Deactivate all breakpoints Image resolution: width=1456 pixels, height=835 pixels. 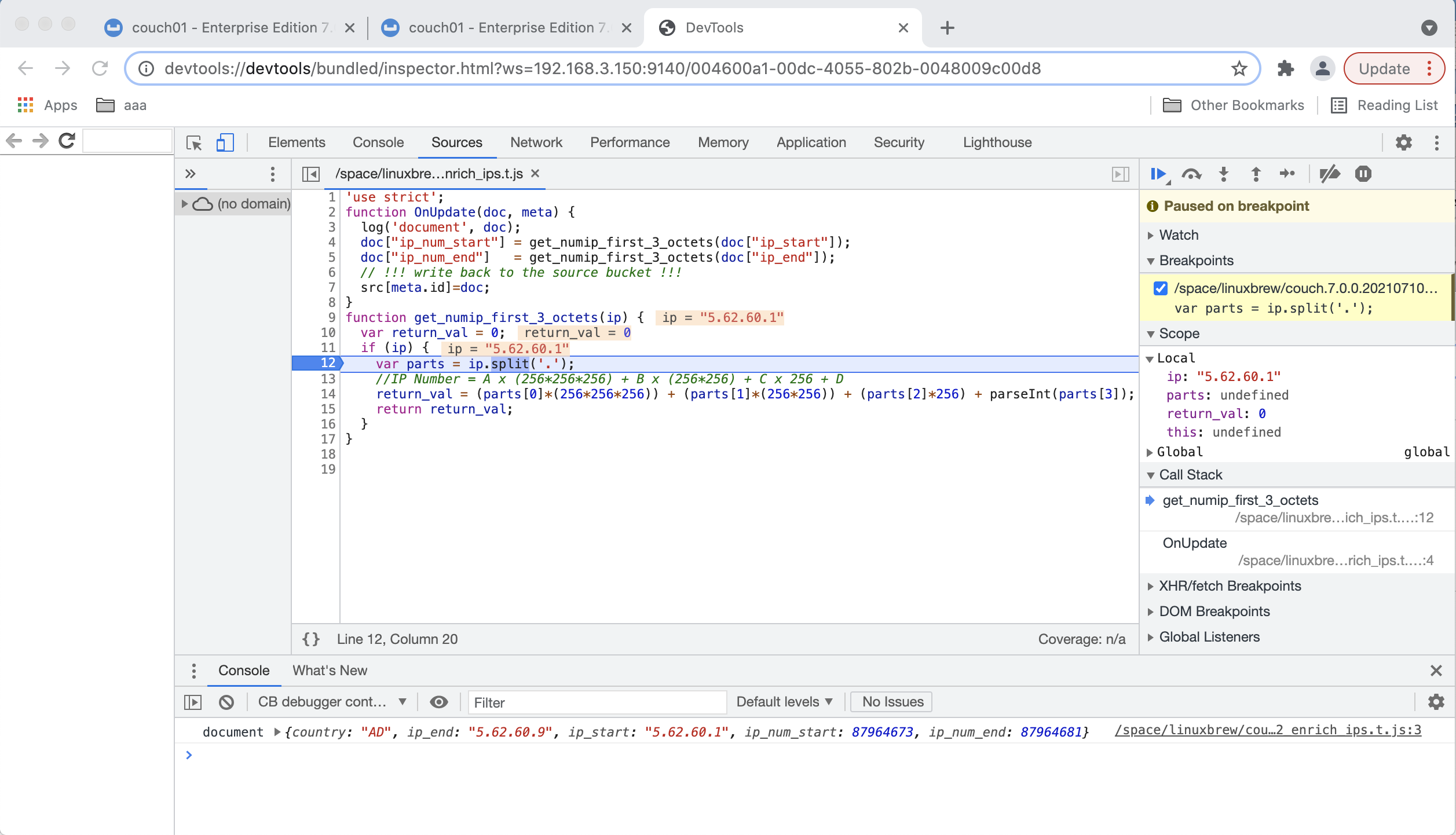(x=1330, y=174)
